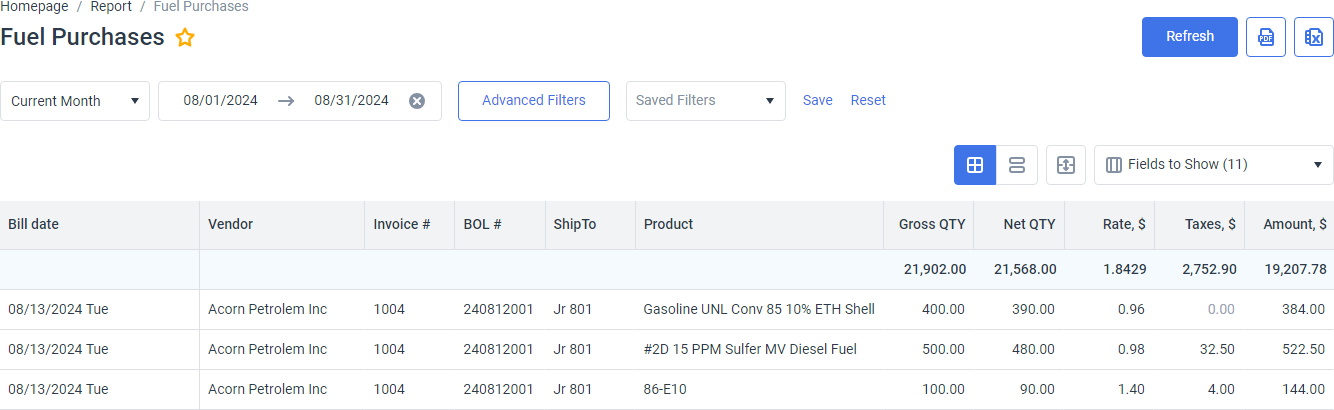Viewport: 1334px width, 410px height.
Task: Toggle row height compact icon
Action: [1066, 165]
